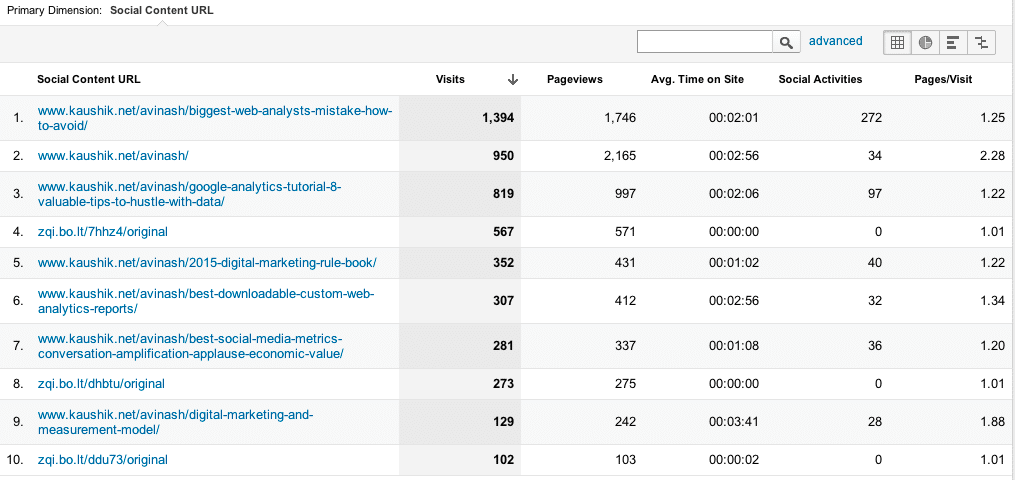Image resolution: width=1015 pixels, height=480 pixels.
Task: Sort by Pageviews column header
Action: tap(574, 80)
